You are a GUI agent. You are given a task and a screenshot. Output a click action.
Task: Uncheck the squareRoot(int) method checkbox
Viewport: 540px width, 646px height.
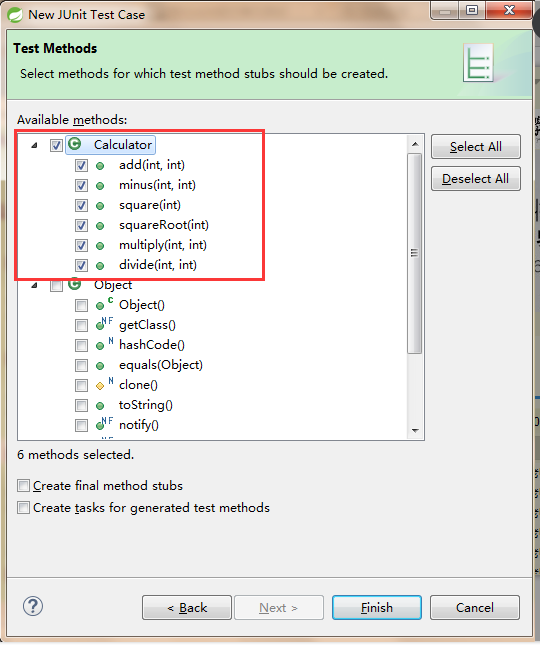point(81,225)
